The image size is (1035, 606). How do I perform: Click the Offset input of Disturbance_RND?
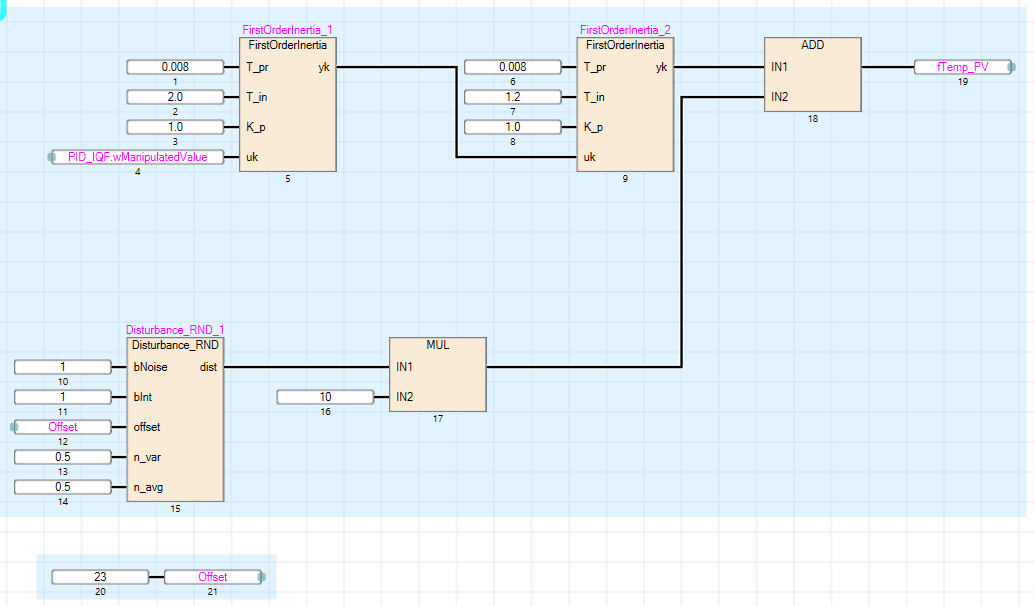(x=63, y=427)
